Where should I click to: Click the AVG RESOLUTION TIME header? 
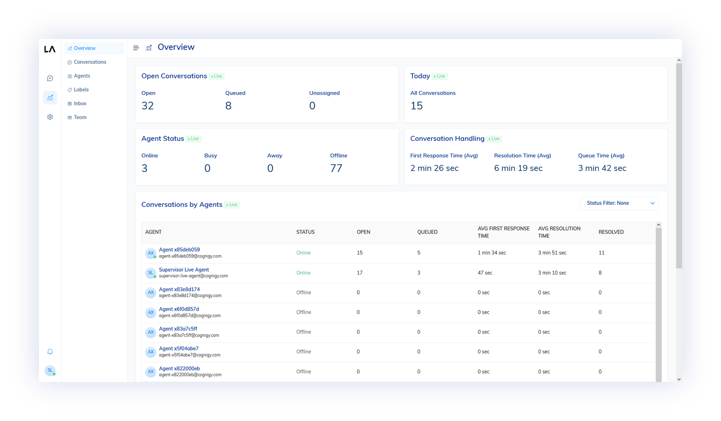tap(559, 232)
